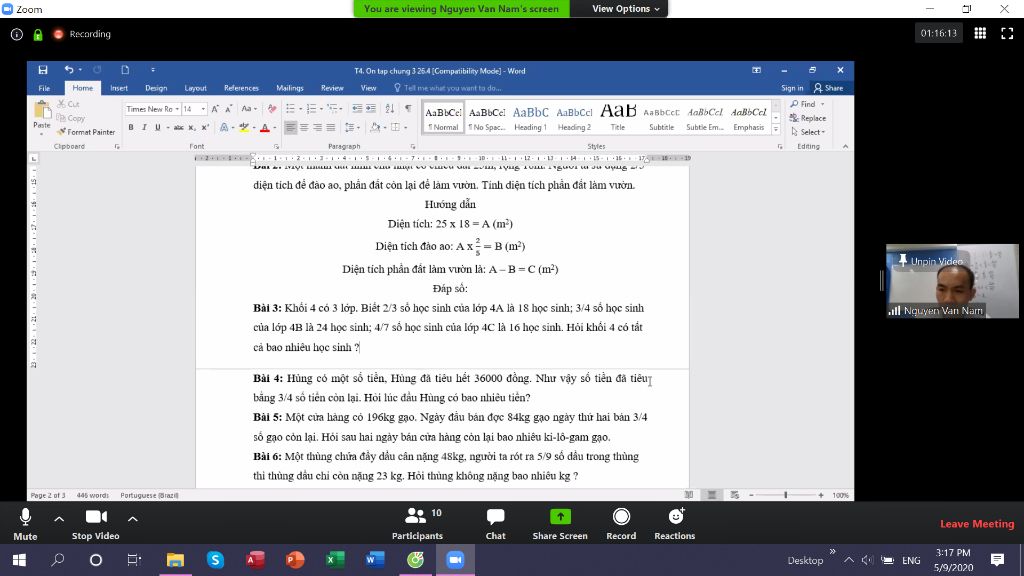The width and height of the screenshot is (1024, 576).
Task: Apply Heading 1 style
Action: 530,118
